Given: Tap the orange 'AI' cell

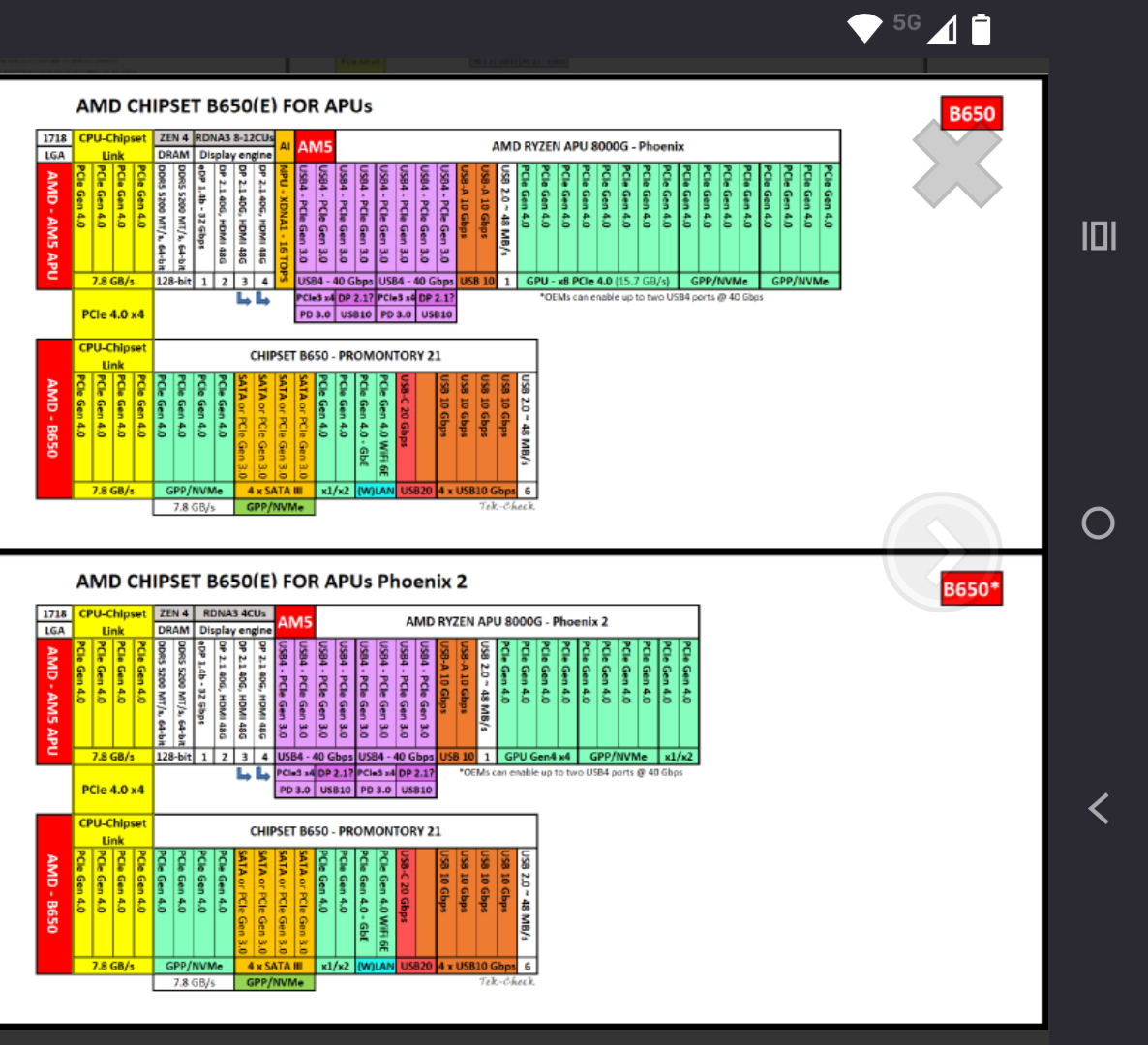Looking at the screenshot, I should pyautogui.click(x=285, y=146).
